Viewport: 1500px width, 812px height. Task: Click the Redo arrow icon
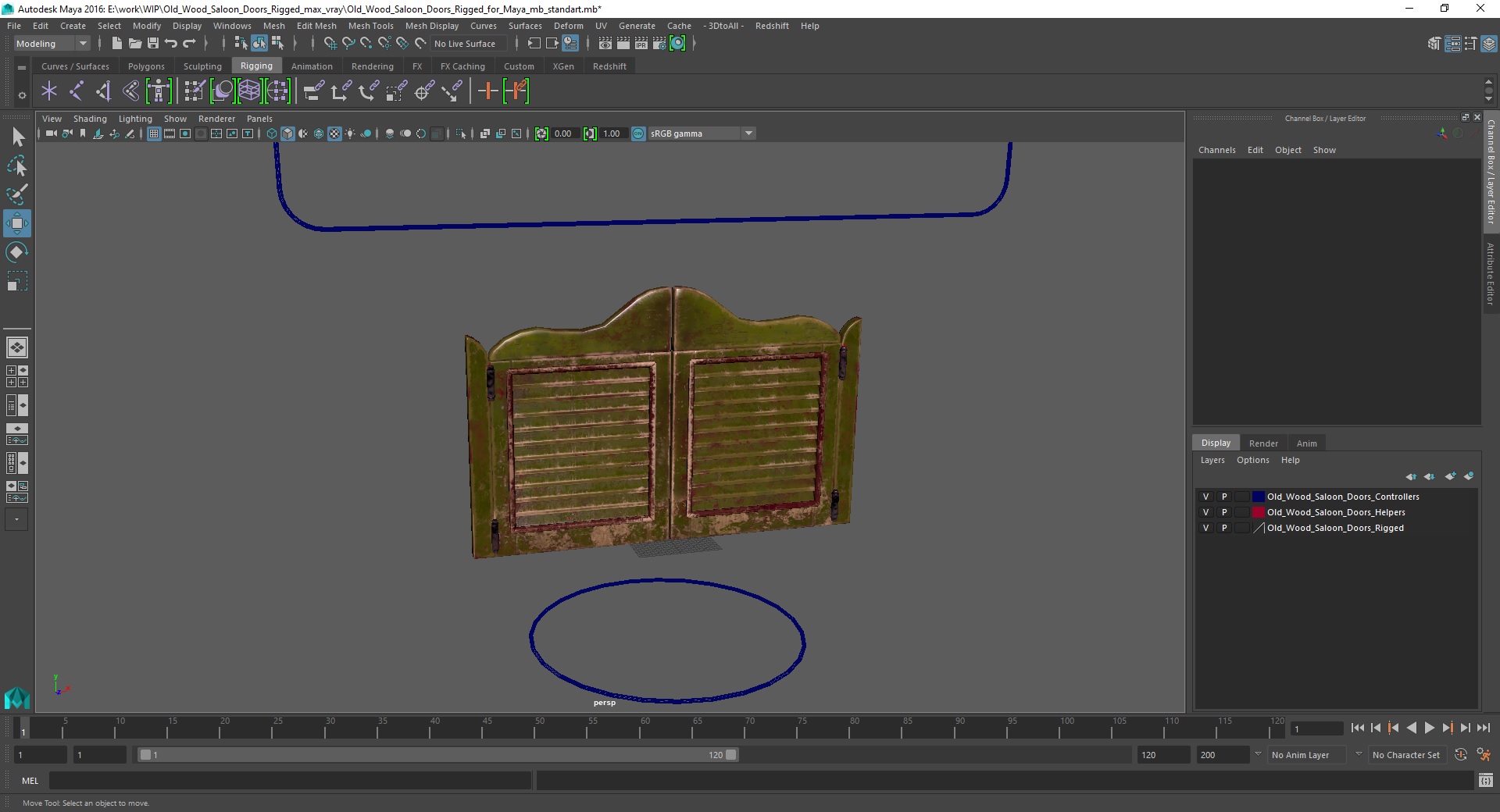[x=189, y=44]
